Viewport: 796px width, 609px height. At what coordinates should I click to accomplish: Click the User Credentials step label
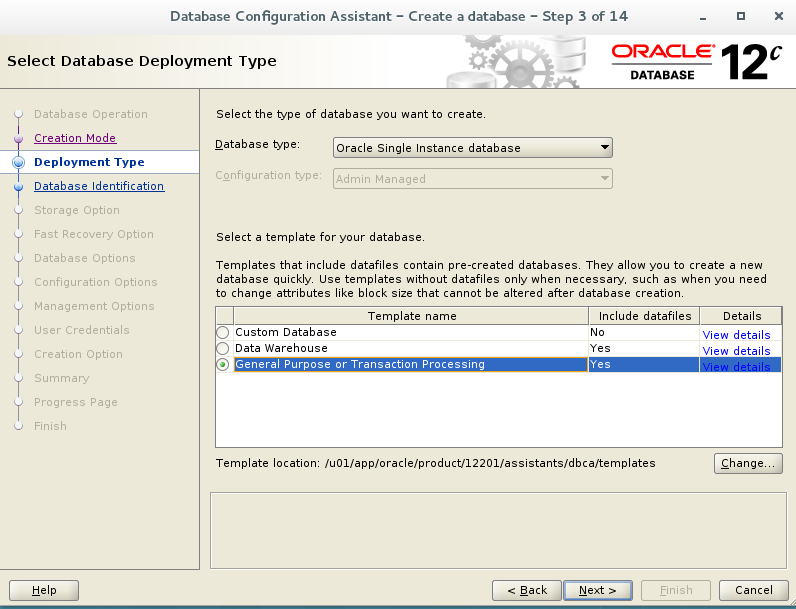click(x=82, y=330)
